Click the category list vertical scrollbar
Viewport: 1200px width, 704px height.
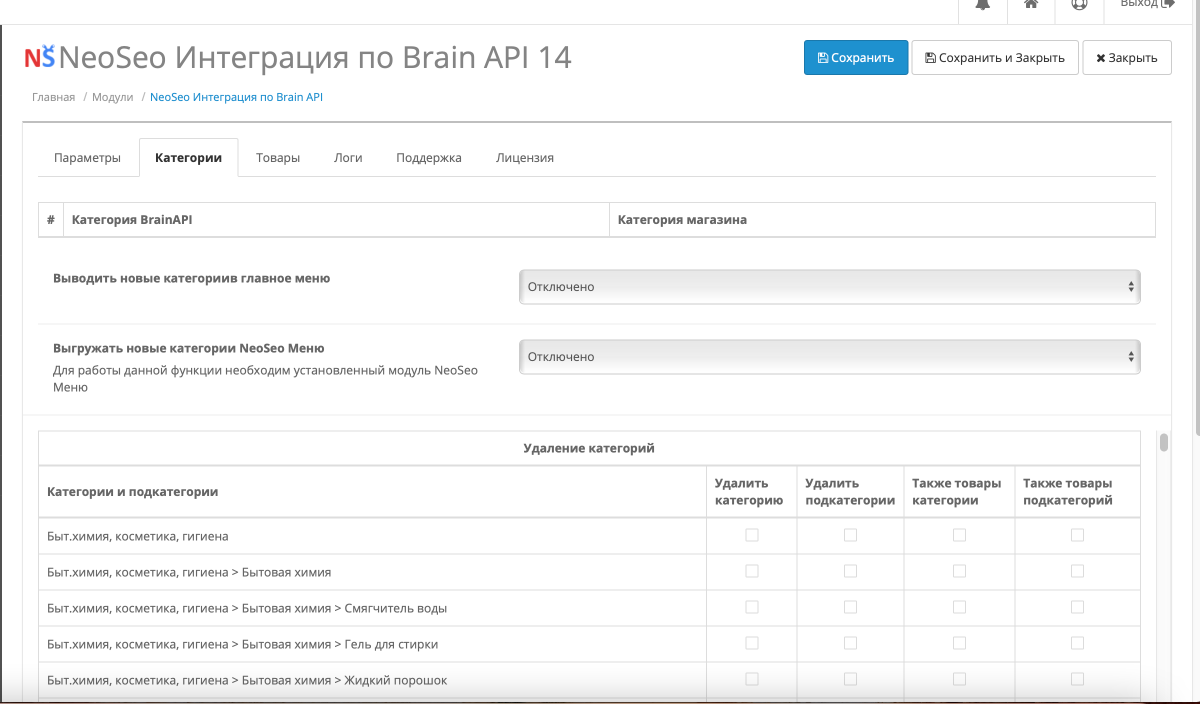pyautogui.click(x=1163, y=443)
